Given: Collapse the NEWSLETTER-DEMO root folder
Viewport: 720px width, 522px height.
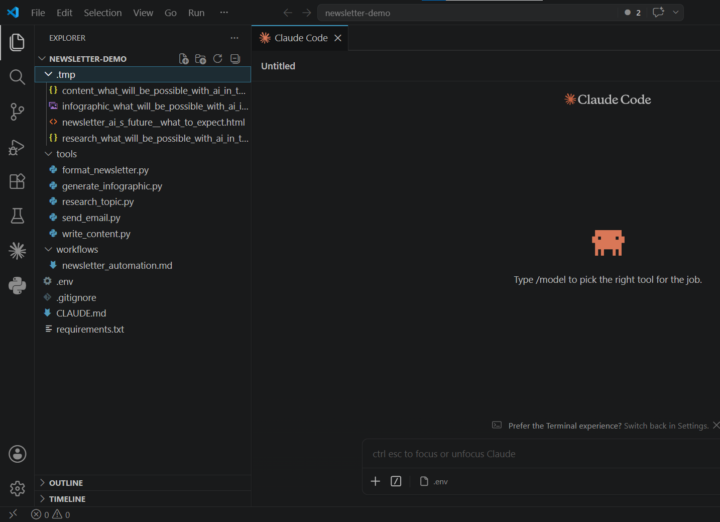Looking at the screenshot, I should [x=42, y=59].
